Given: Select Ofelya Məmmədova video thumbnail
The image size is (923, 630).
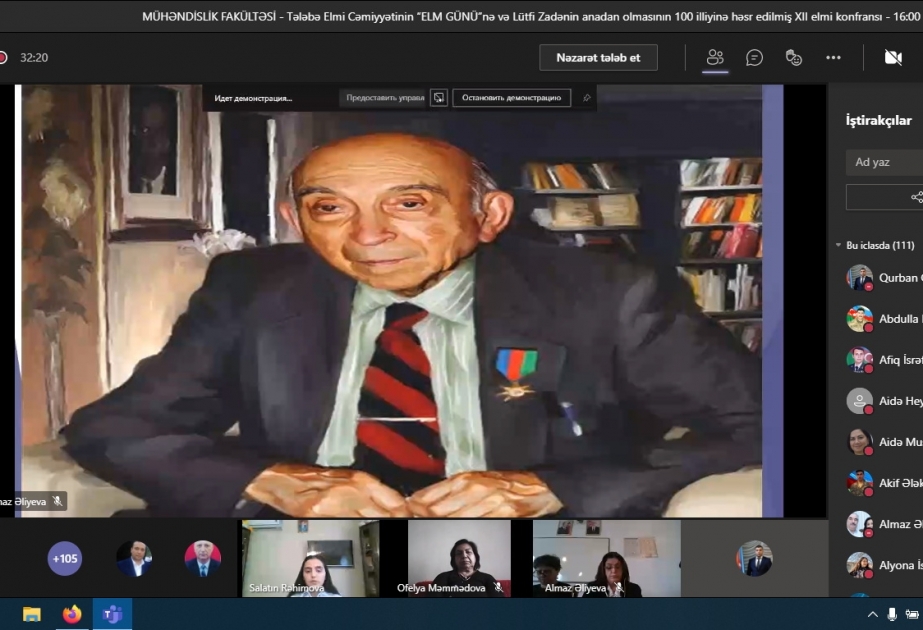Looking at the screenshot, I should click(x=459, y=558).
